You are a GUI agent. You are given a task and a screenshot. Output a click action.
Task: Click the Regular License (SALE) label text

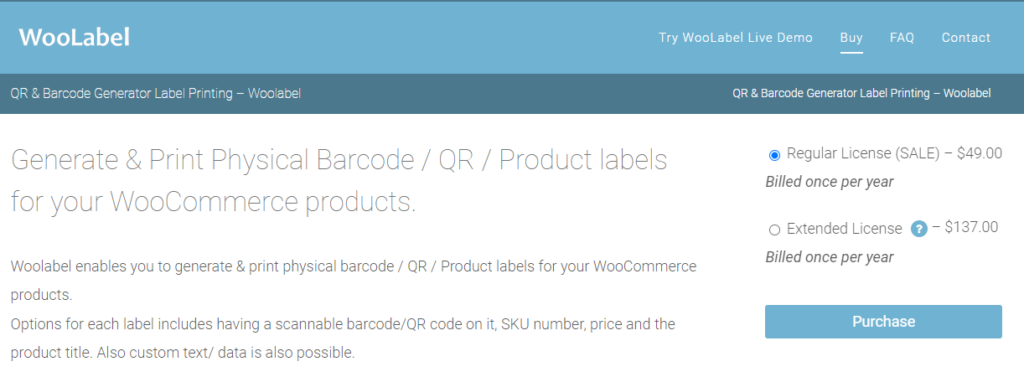pos(863,154)
